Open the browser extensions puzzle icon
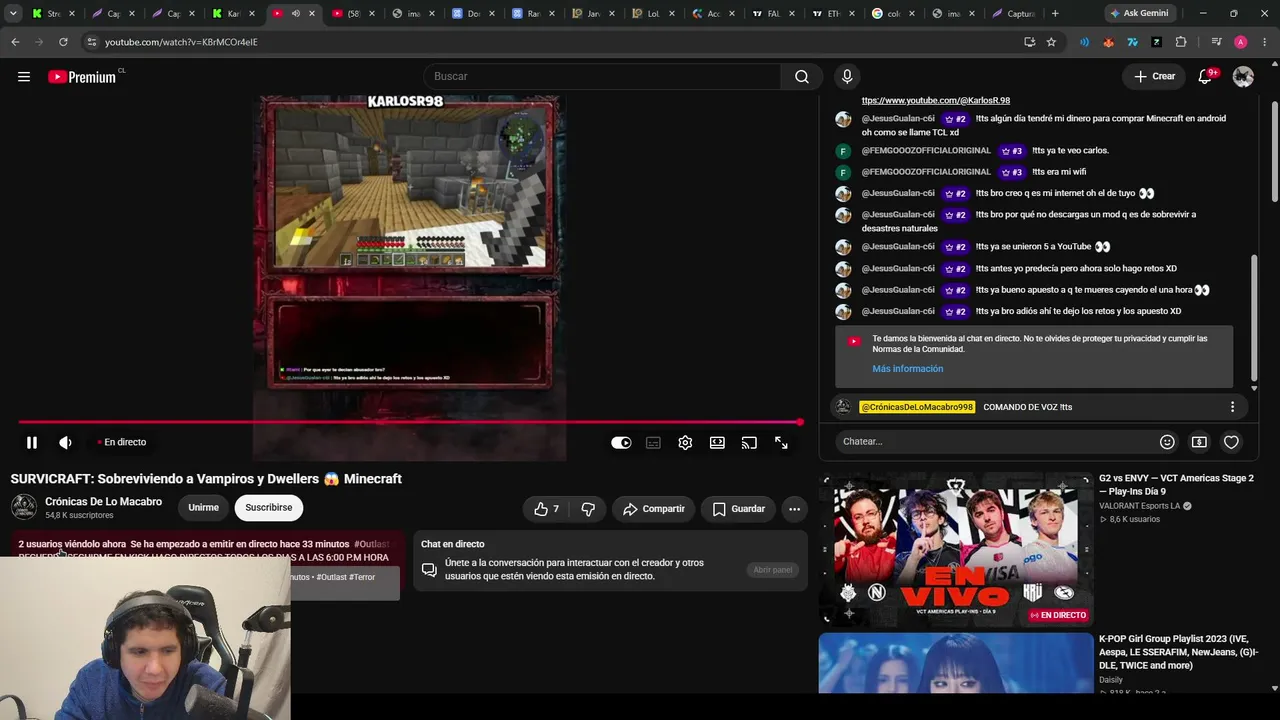 click(x=1181, y=42)
